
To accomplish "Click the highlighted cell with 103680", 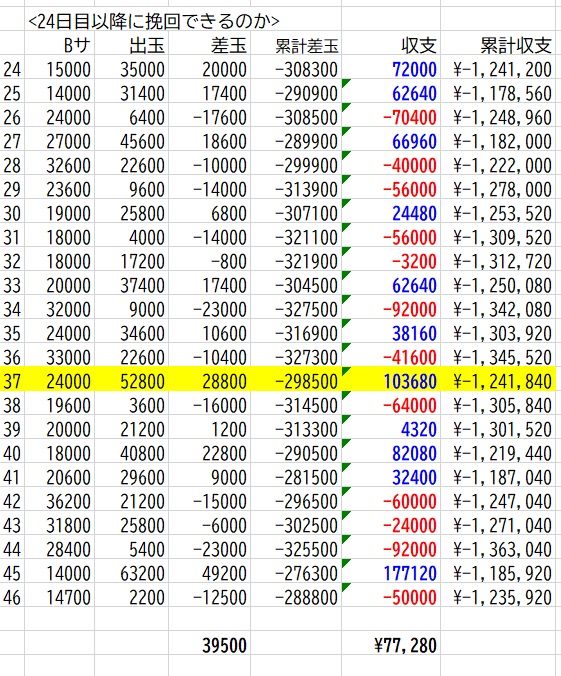I will click(391, 382).
